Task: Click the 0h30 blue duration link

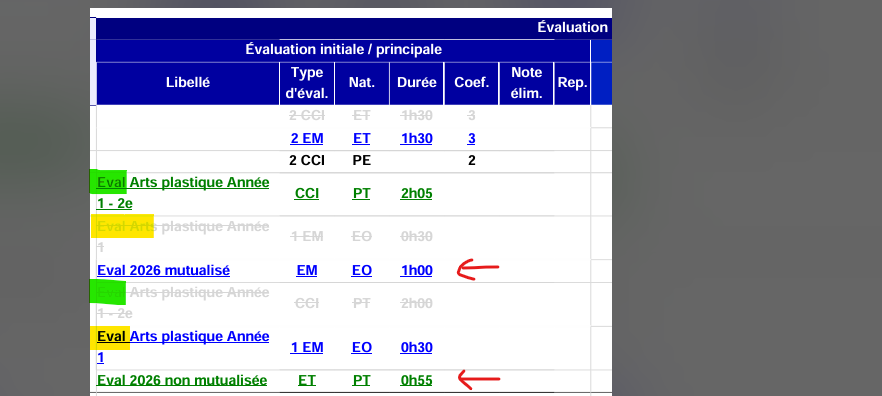Action: coord(416,348)
